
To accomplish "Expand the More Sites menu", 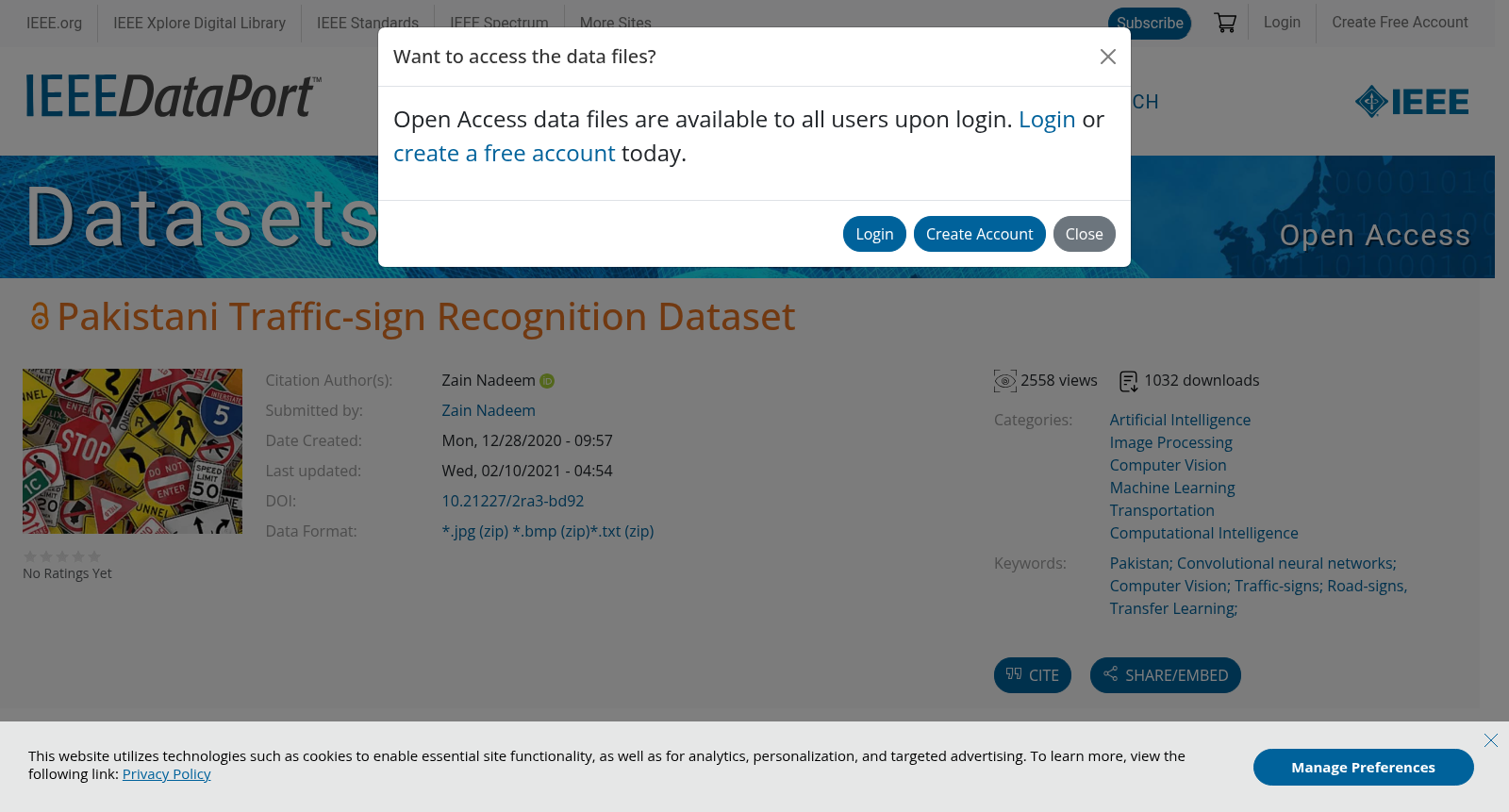I will (x=616, y=23).
